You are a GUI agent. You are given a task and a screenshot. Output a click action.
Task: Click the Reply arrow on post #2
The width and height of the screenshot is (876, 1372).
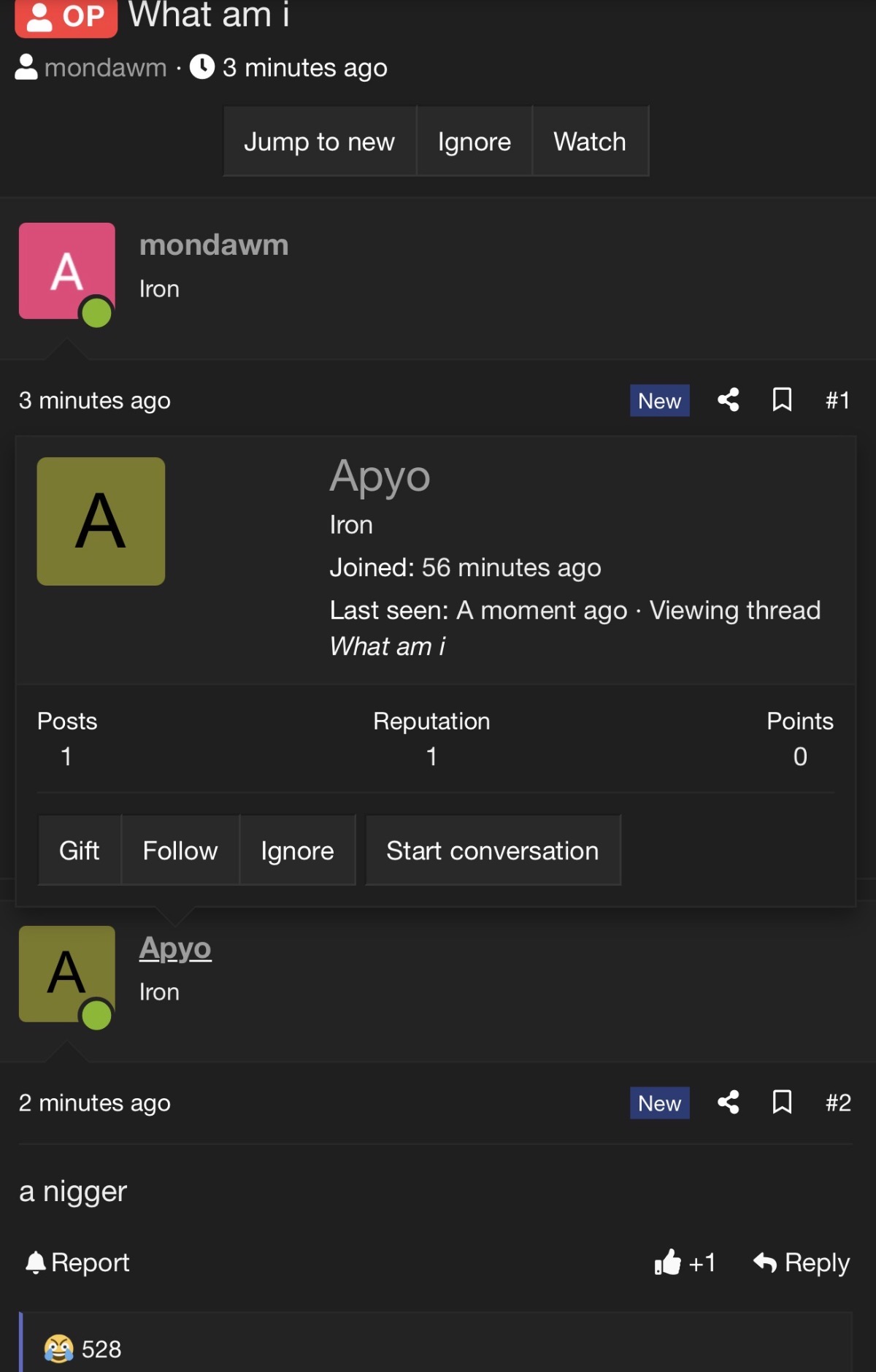pyautogui.click(x=802, y=1262)
